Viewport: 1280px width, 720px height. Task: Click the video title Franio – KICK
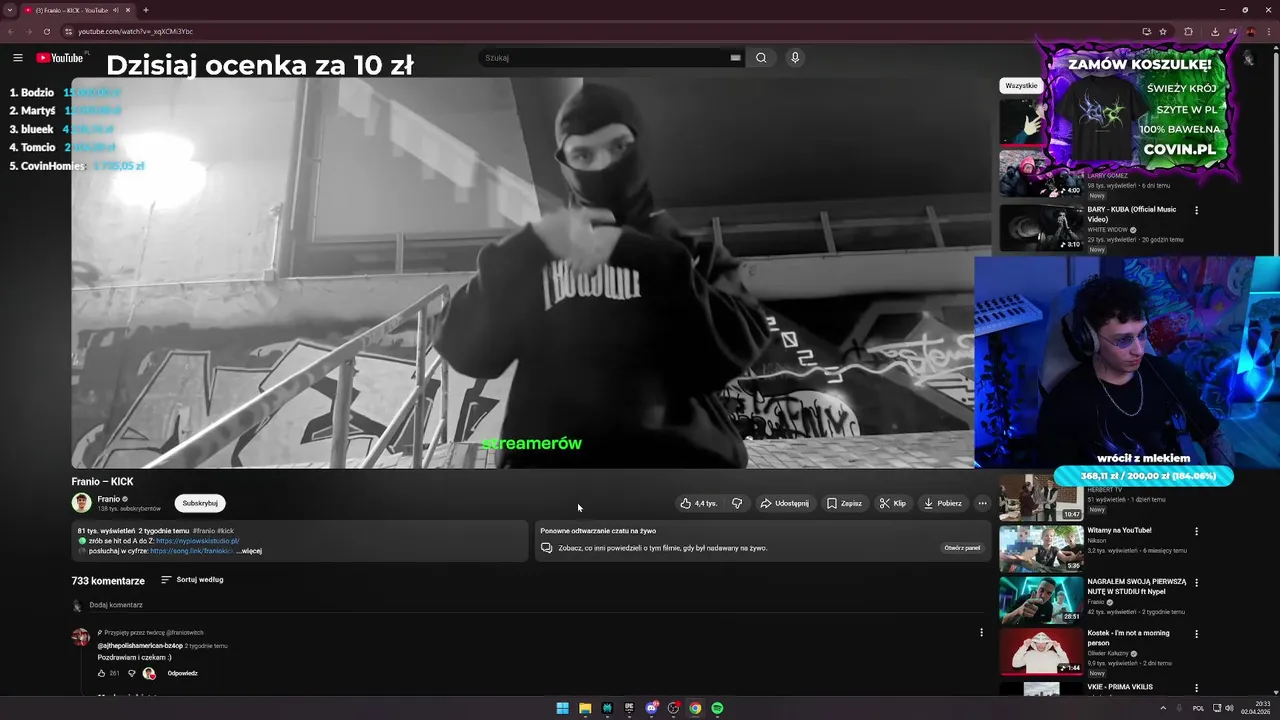[102, 482]
